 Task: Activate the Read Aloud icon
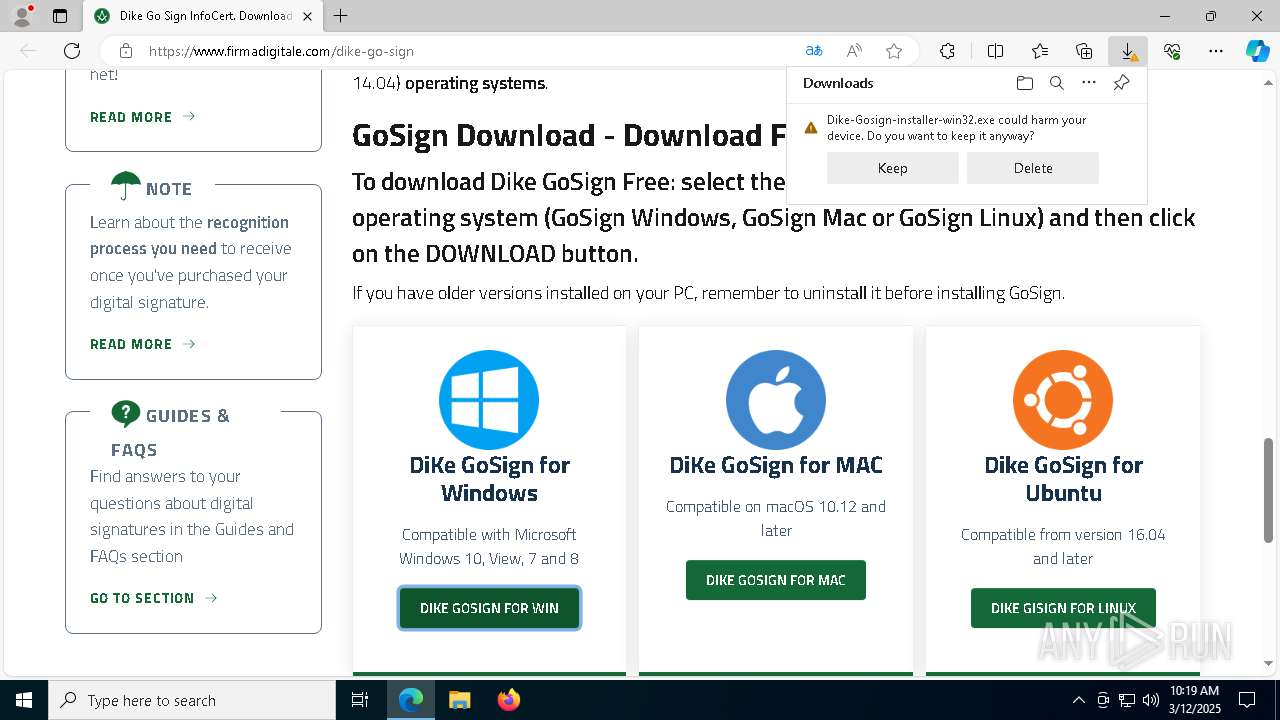(x=854, y=51)
